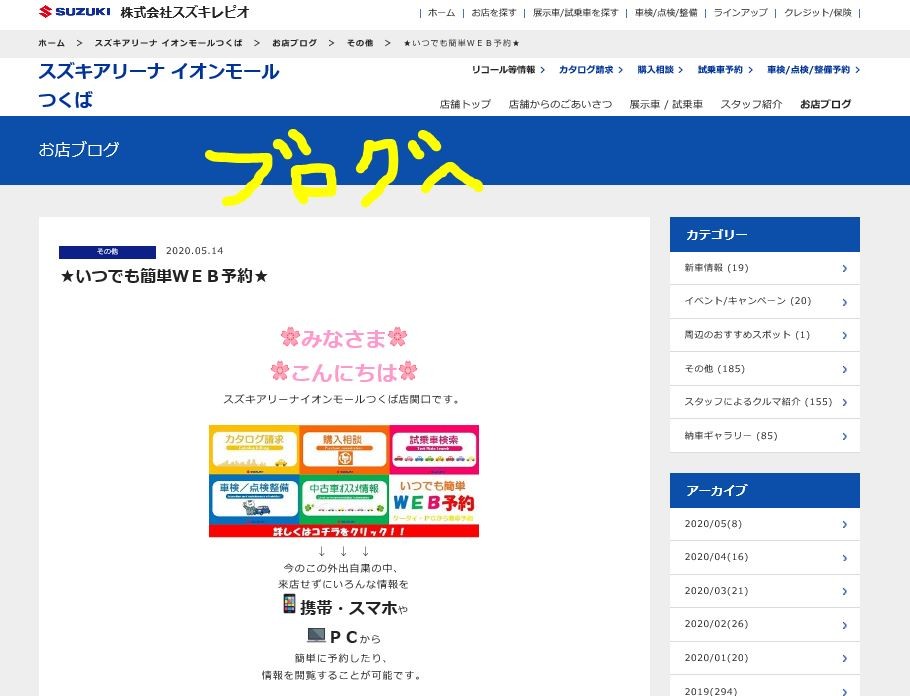Click 中古車オススメ情報 tile in banner image
Image resolution: width=910 pixels, height=696 pixels.
[x=344, y=499]
